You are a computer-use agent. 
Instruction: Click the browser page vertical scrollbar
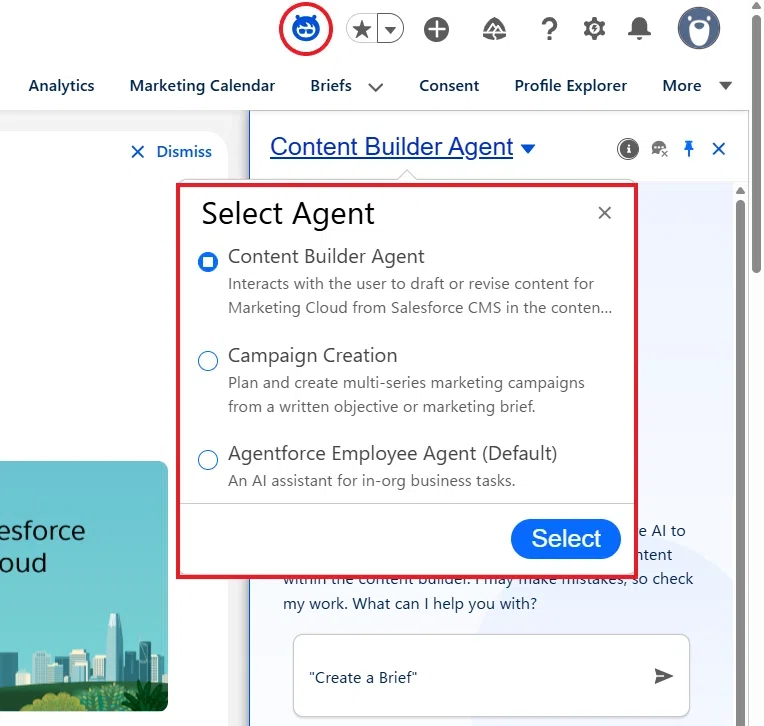pyautogui.click(x=756, y=144)
